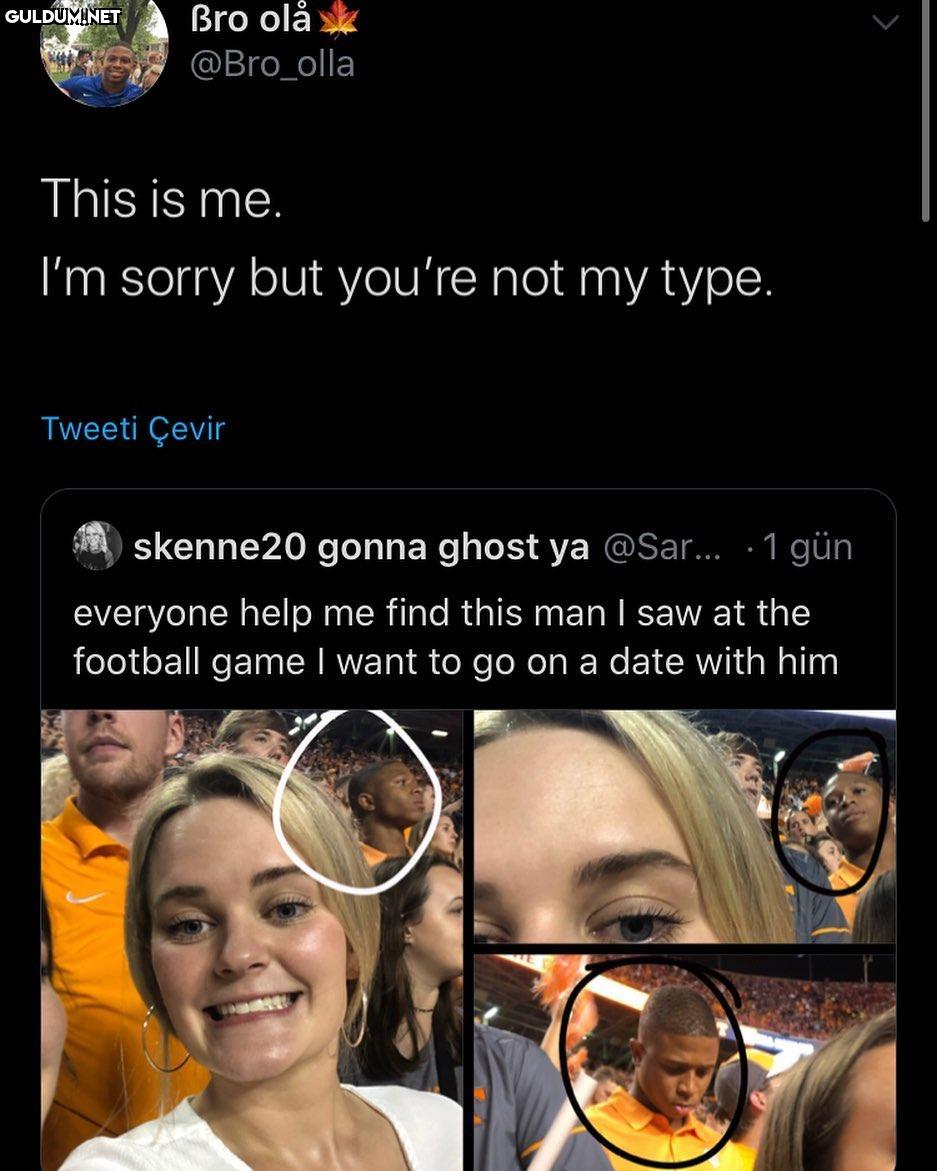
Task: Open the bottom-right stadium photo
Action: click(x=684, y=1062)
